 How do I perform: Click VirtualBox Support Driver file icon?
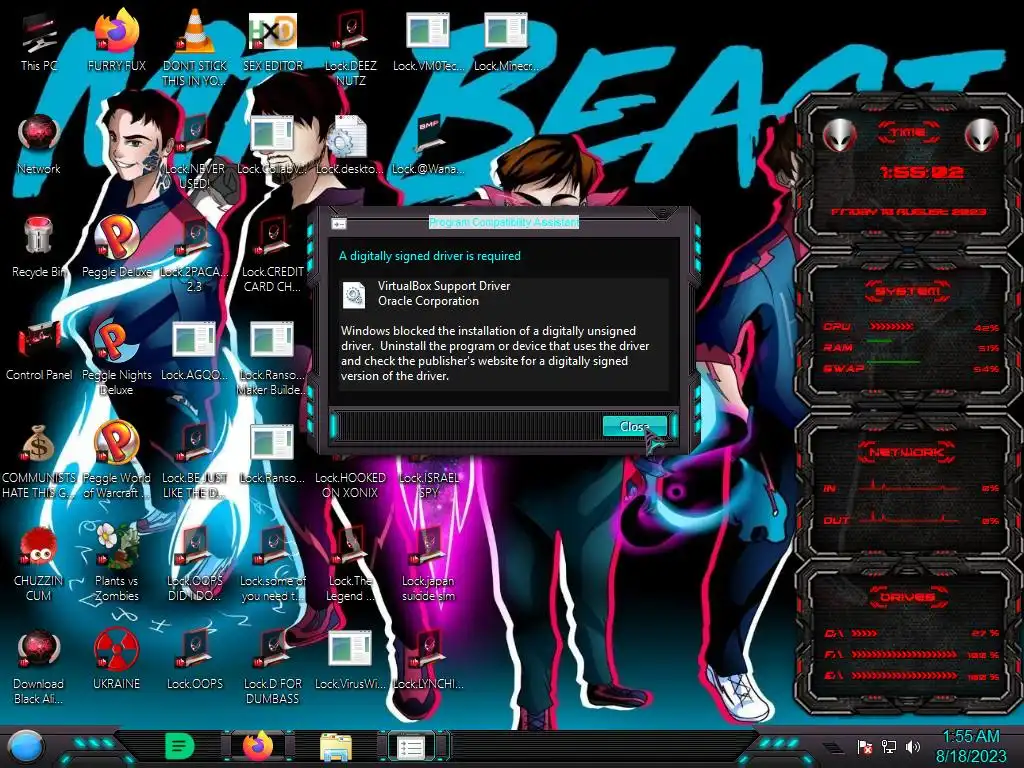355,295
